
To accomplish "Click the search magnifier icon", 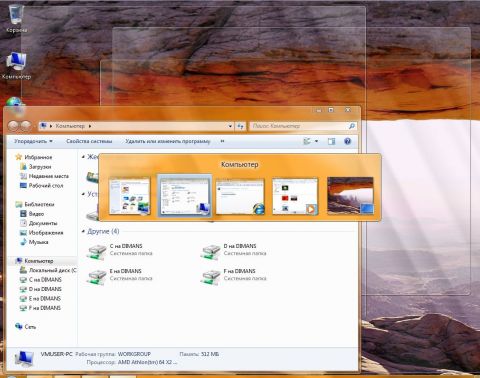I will click(x=352, y=126).
